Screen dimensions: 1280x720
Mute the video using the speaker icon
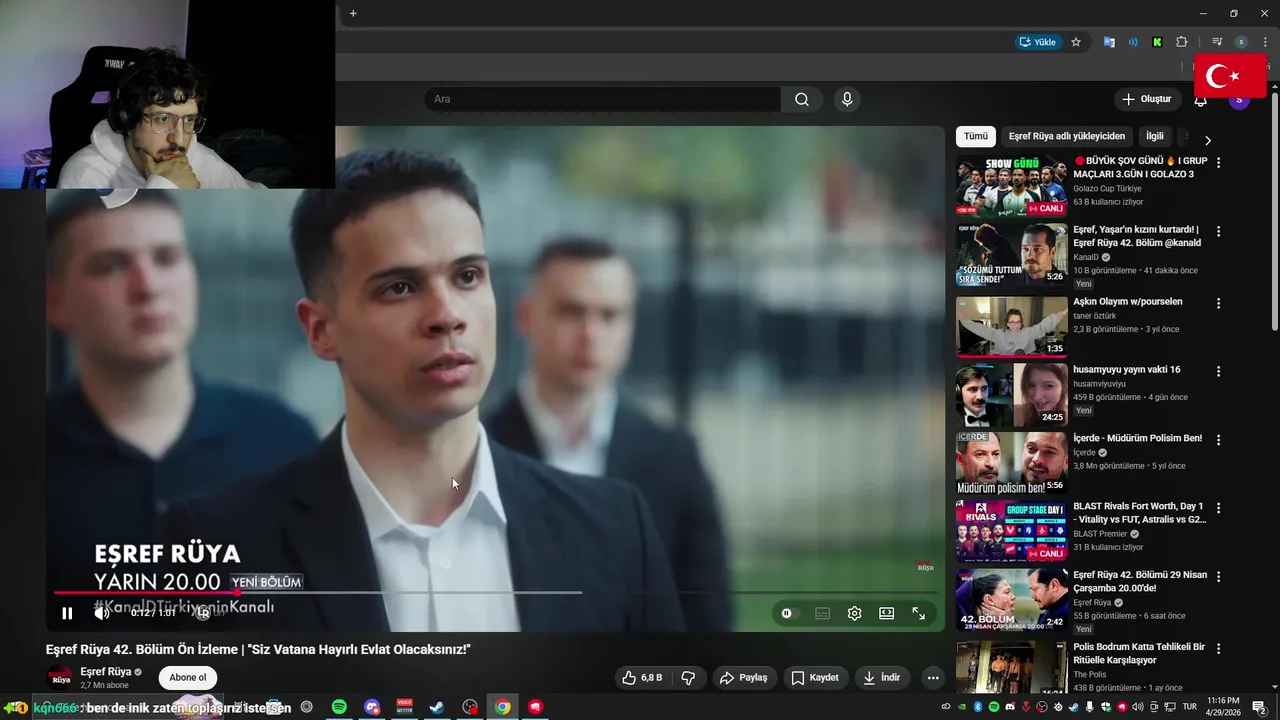101,613
